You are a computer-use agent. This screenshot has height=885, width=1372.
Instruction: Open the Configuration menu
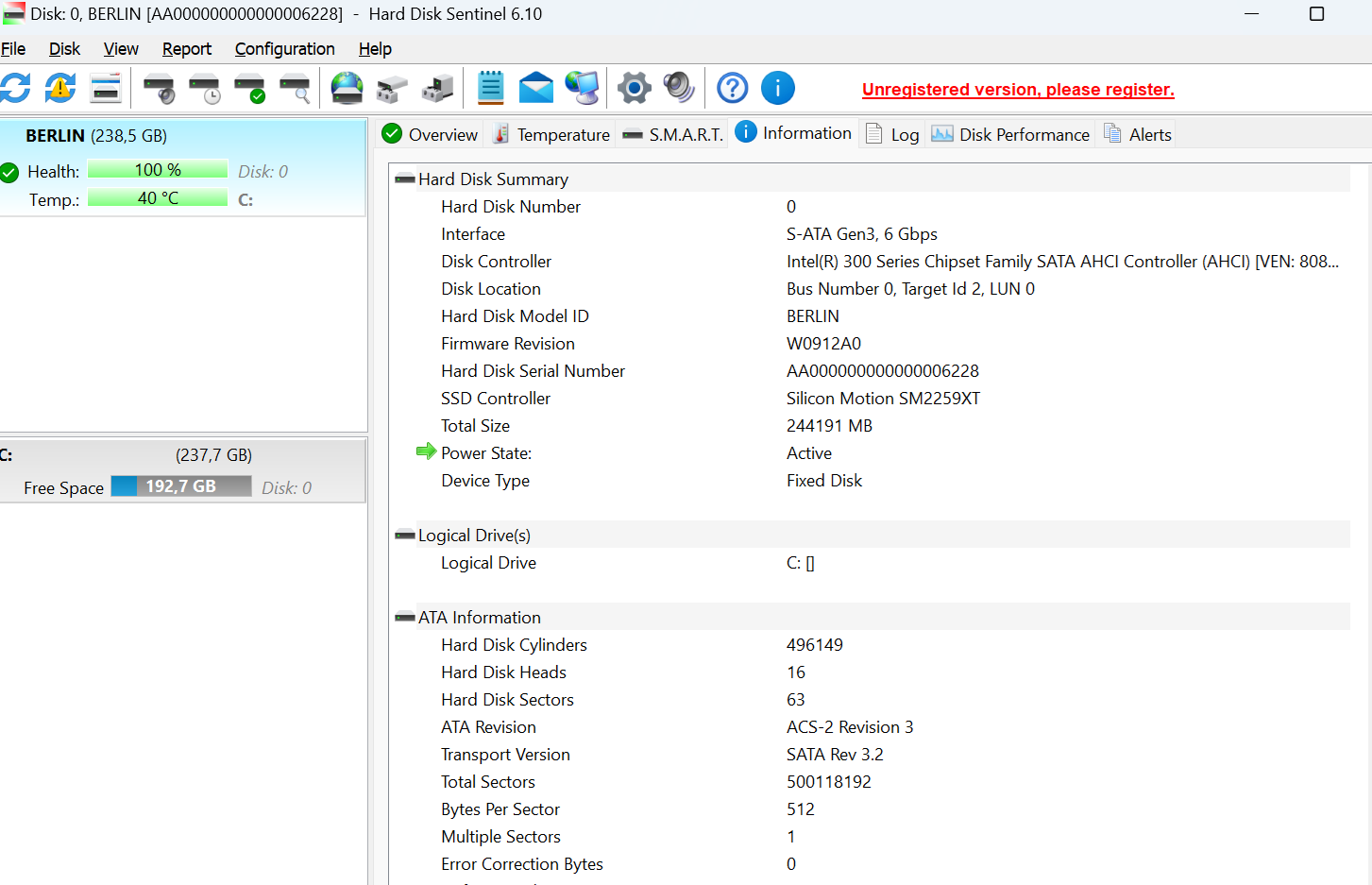tap(284, 49)
